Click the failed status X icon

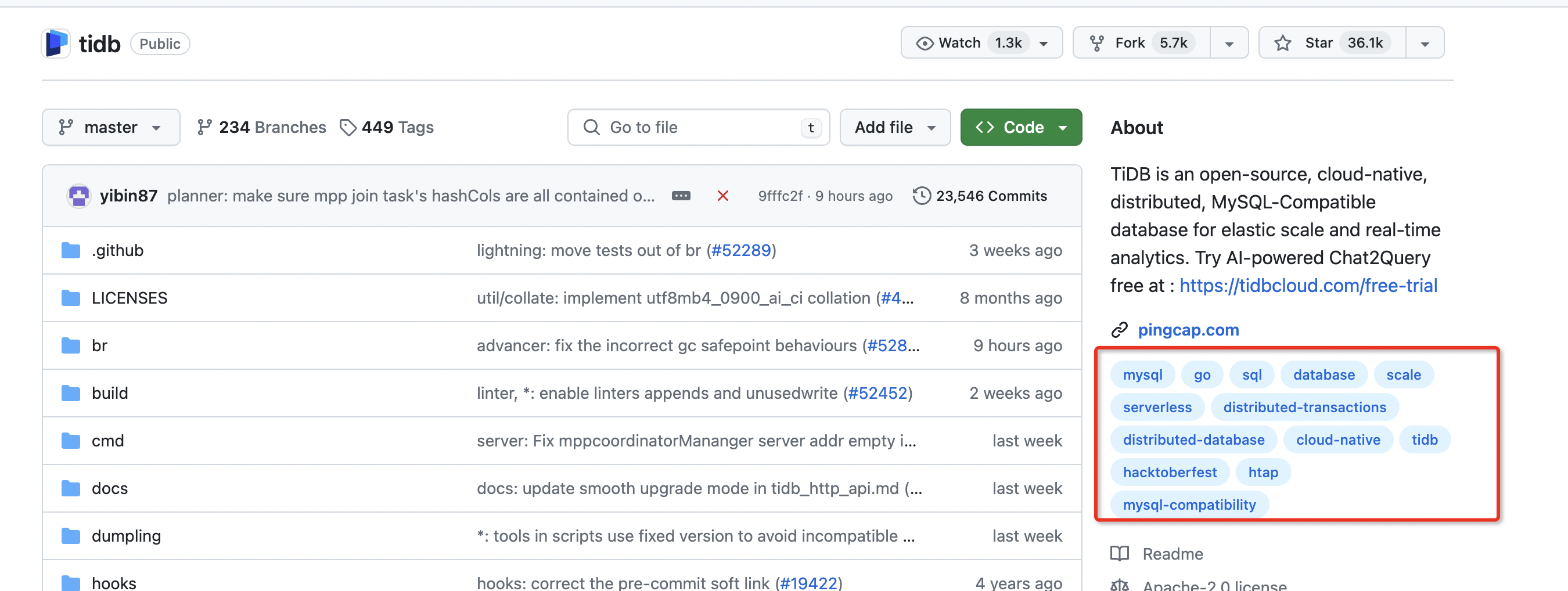[722, 196]
